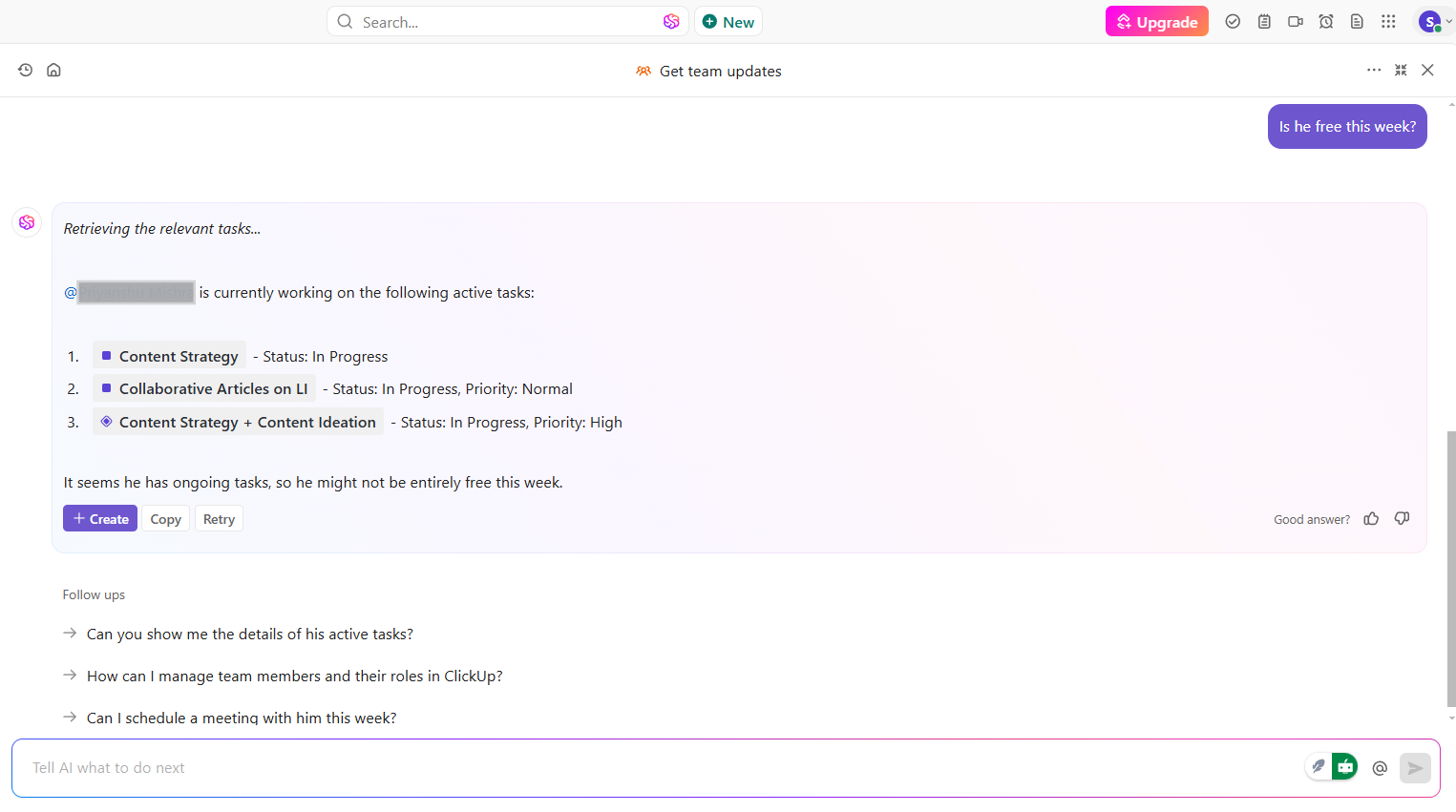Open the Content Strategy task chip
Viewport: 1456px width, 812px height.
tap(169, 355)
